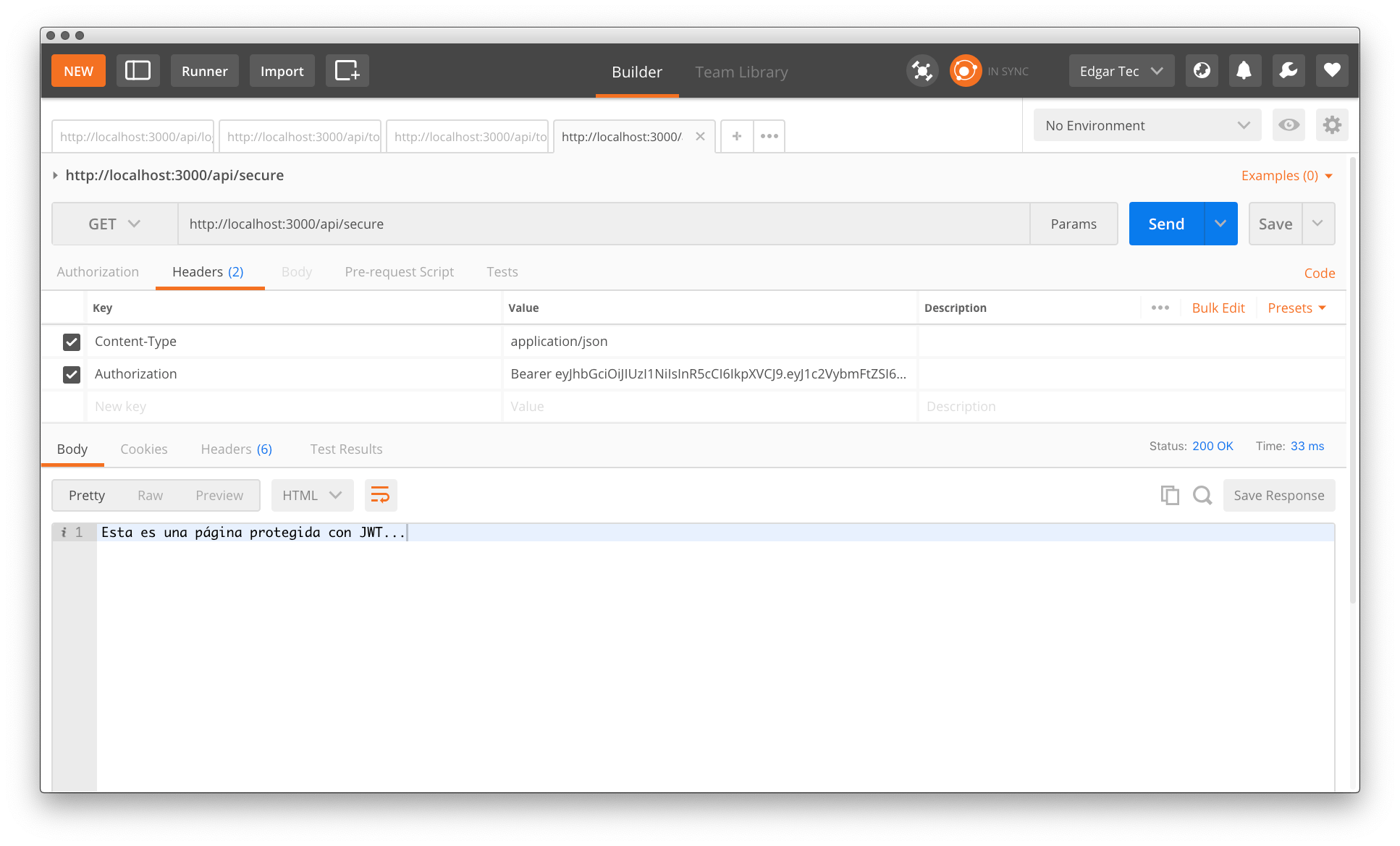Copy response with clipboard icon

1170,495
